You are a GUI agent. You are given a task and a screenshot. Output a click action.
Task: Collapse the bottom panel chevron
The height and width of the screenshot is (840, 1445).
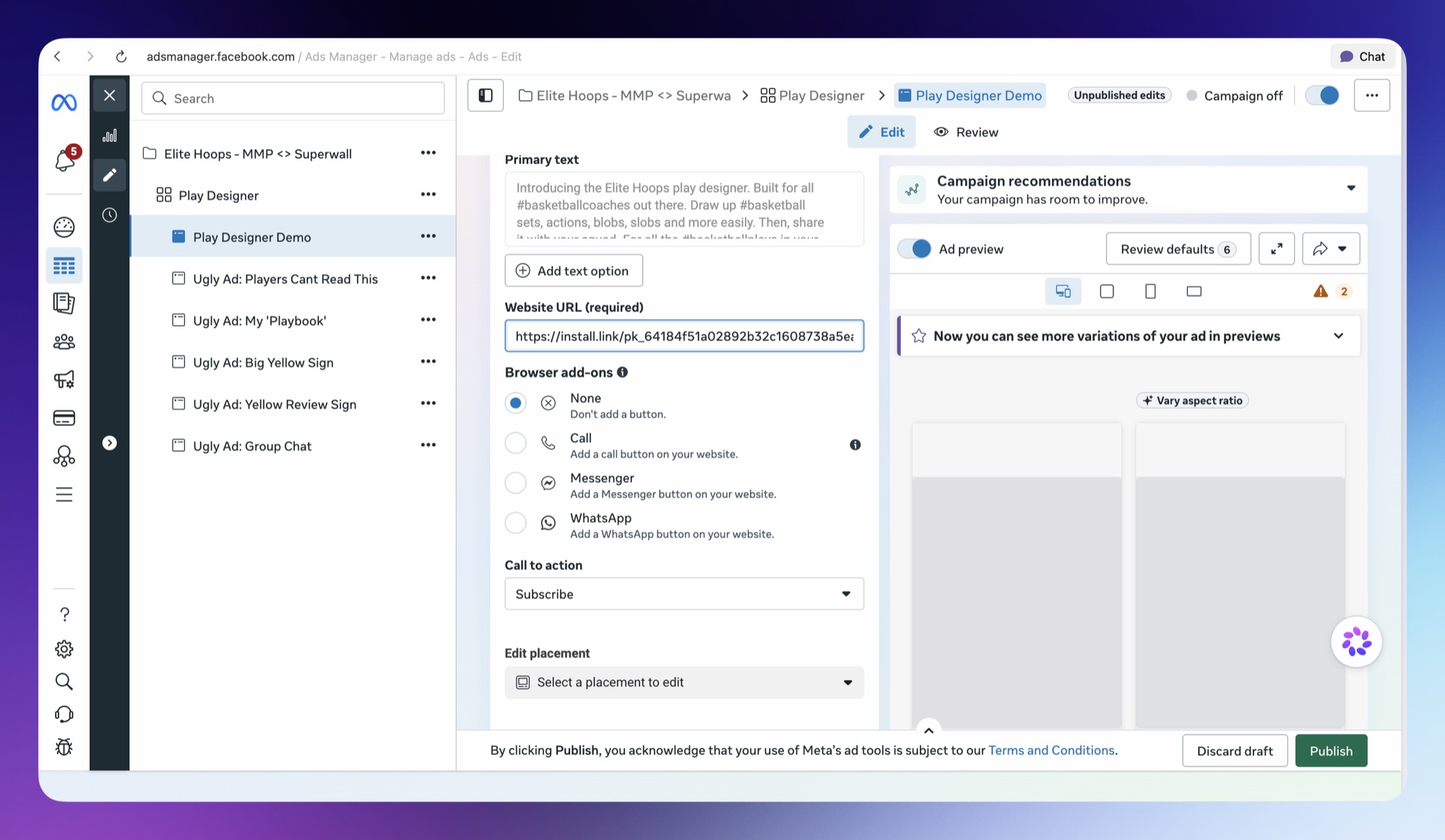tap(928, 730)
